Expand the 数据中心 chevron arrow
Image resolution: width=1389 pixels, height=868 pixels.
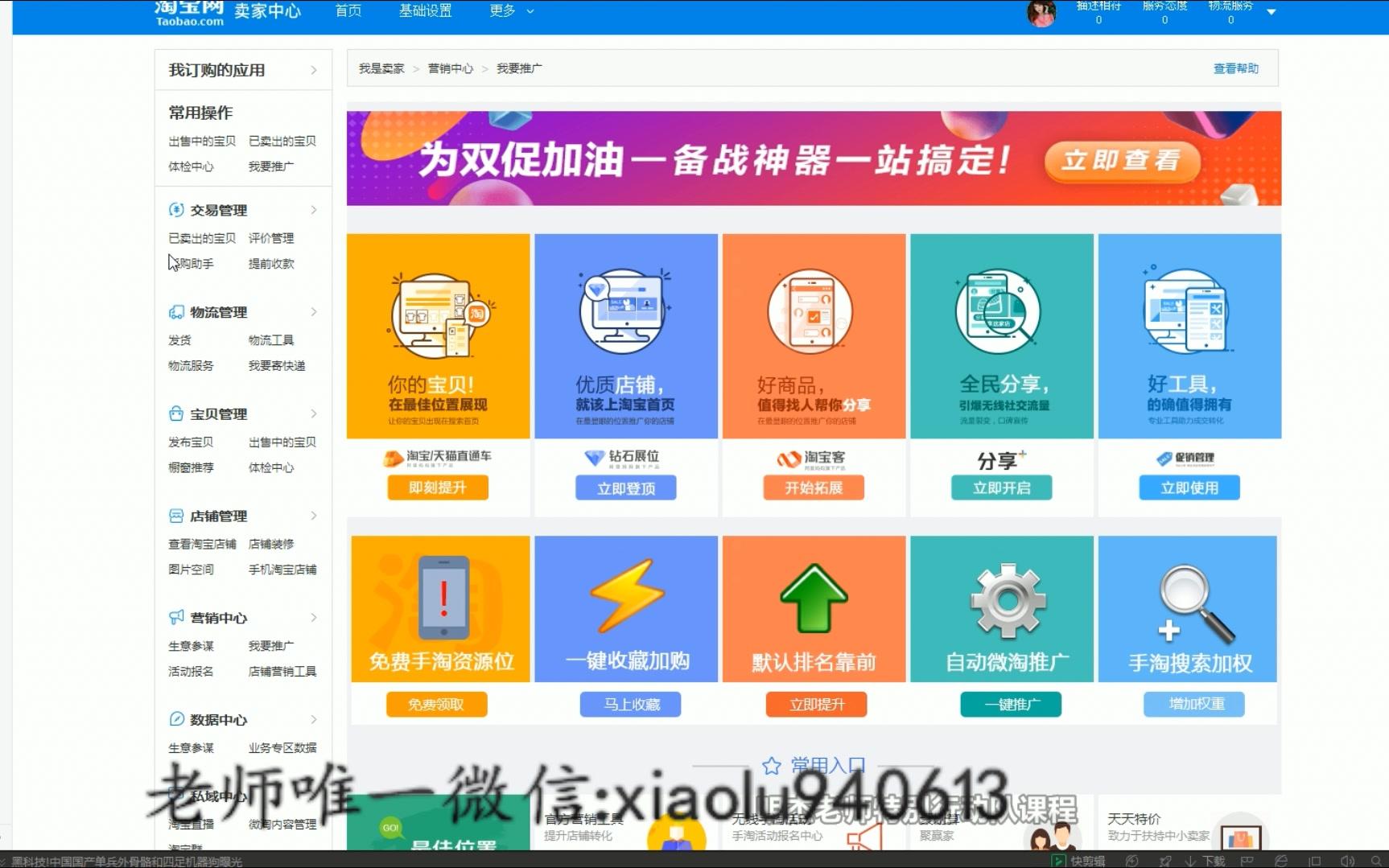[x=314, y=719]
